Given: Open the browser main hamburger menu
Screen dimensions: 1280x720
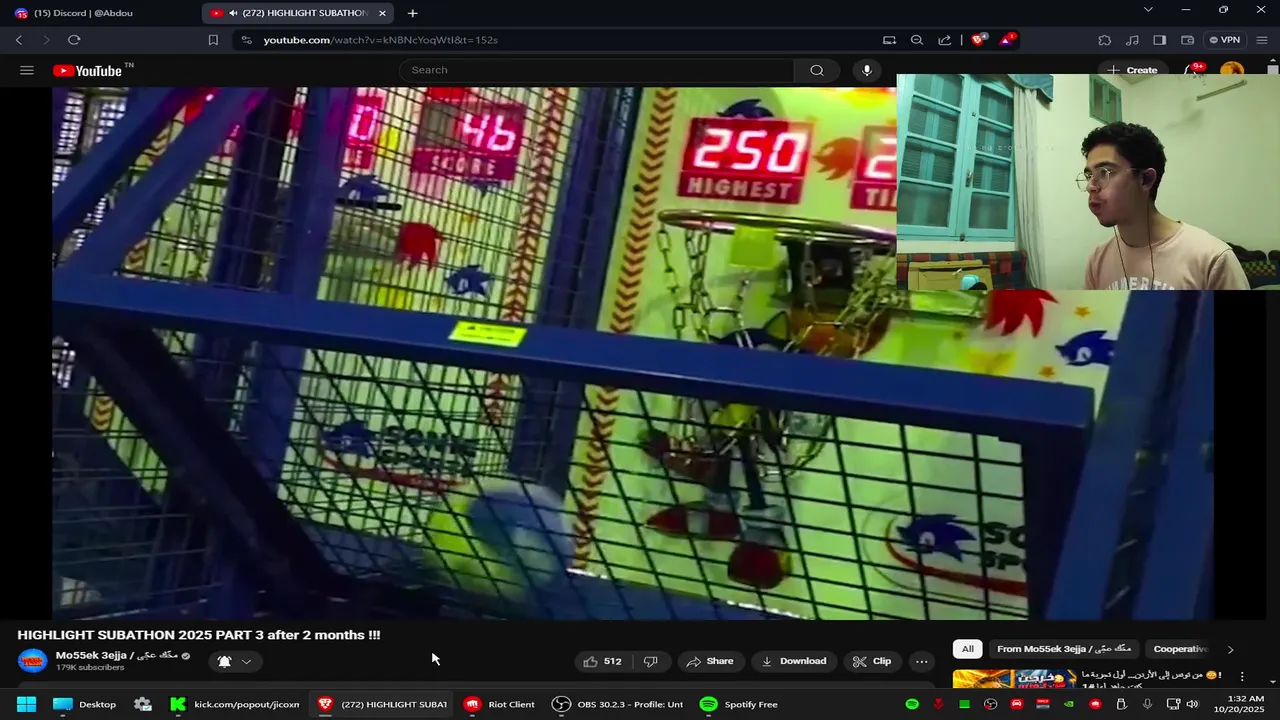Looking at the screenshot, I should 1262,40.
